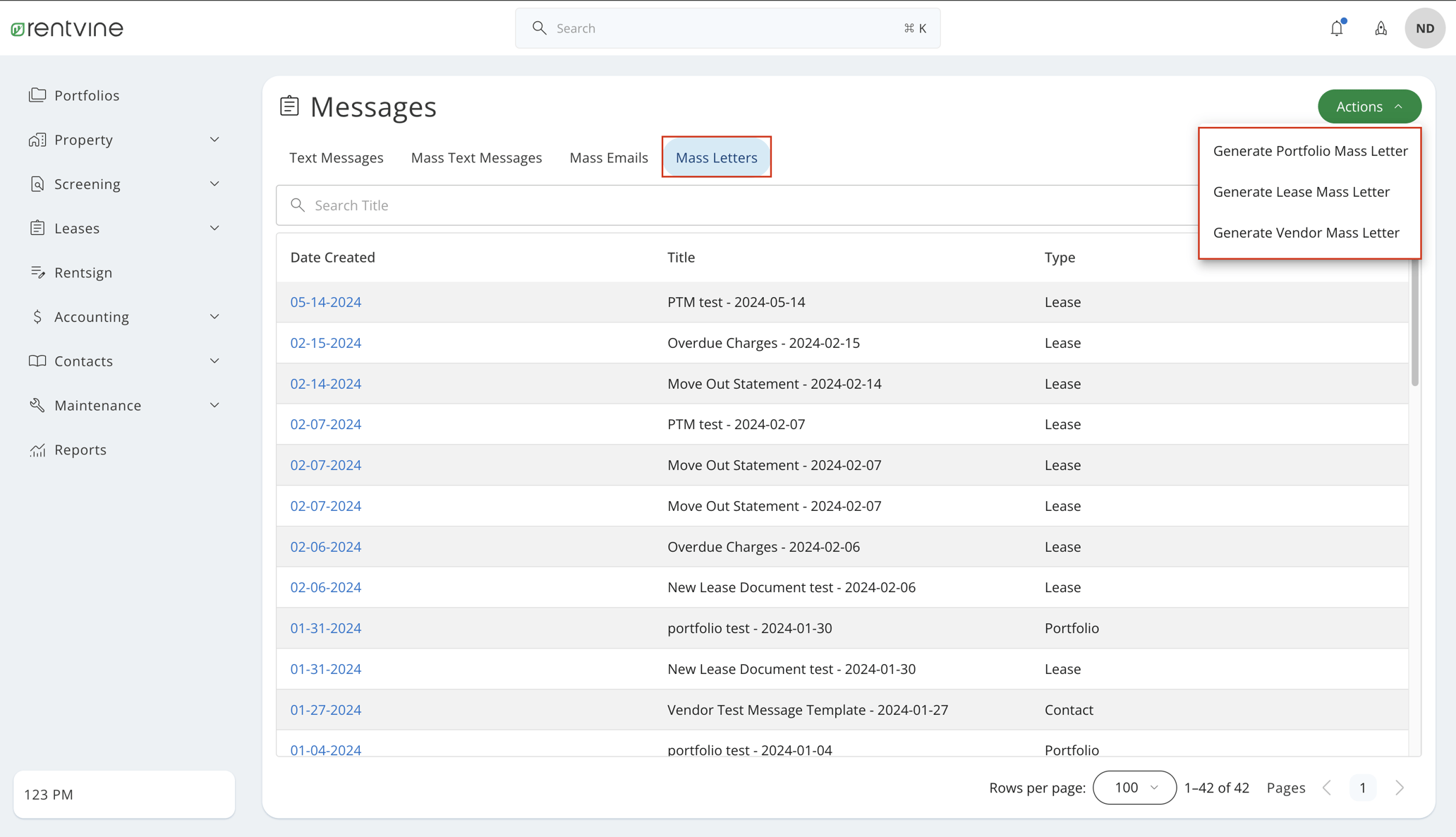
Task: Select Generate Vendor Mass Letter
Action: tap(1306, 233)
